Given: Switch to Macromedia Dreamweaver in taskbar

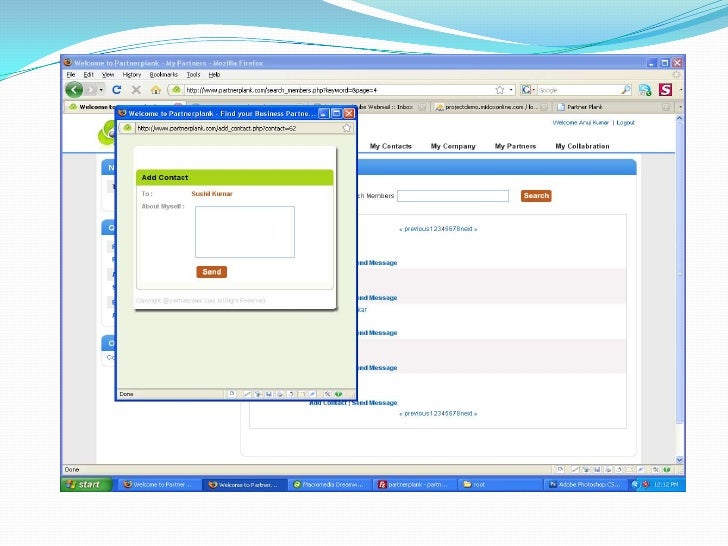Looking at the screenshot, I should pyautogui.click(x=330, y=485).
